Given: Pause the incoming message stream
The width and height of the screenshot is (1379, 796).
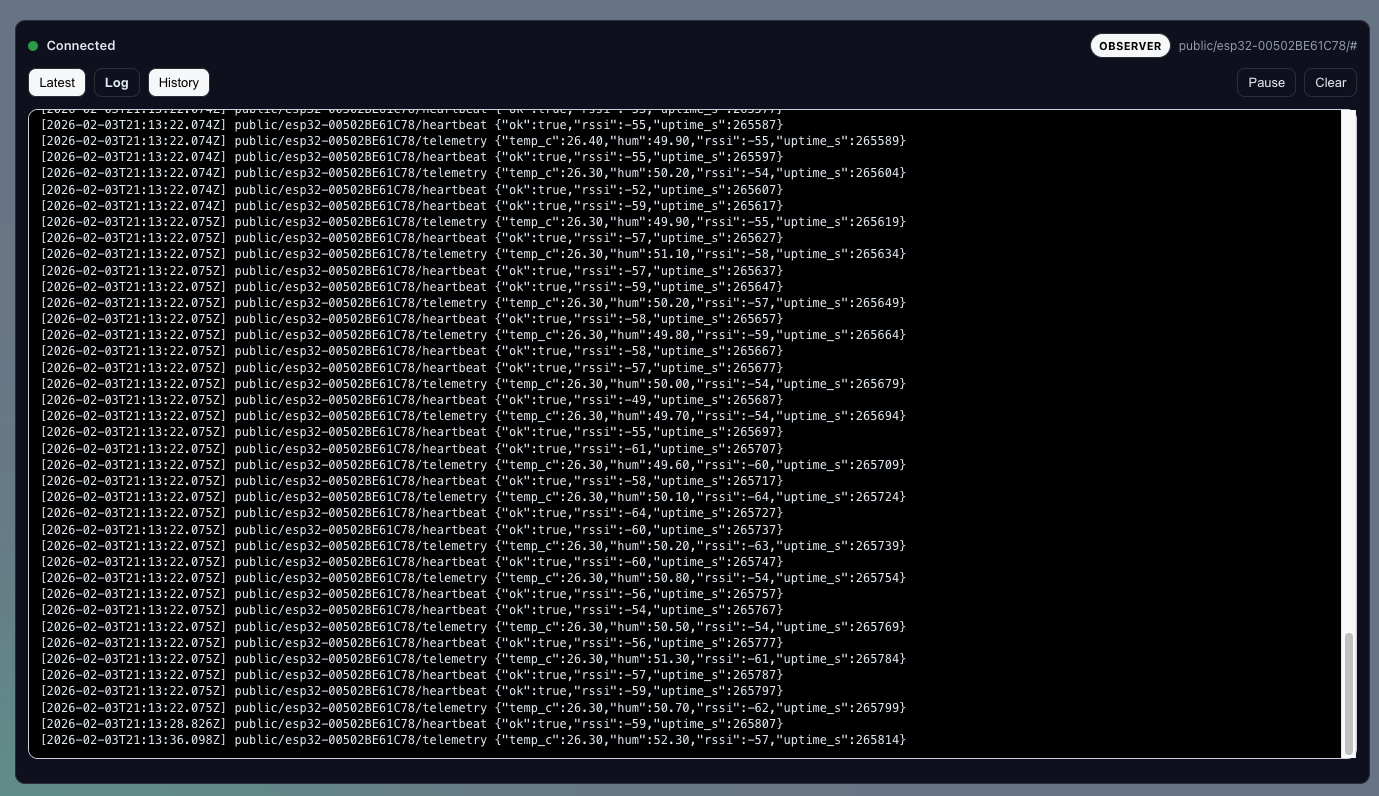Looking at the screenshot, I should [1266, 83].
